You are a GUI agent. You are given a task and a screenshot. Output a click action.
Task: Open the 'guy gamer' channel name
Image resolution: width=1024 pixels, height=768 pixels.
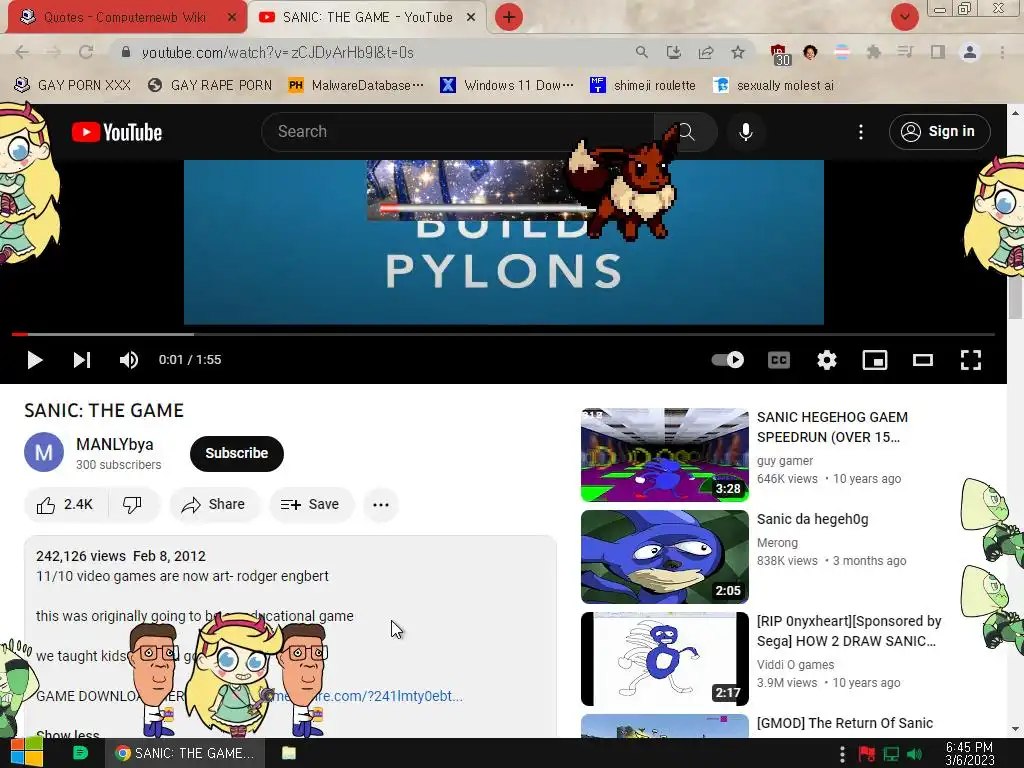[x=785, y=461]
